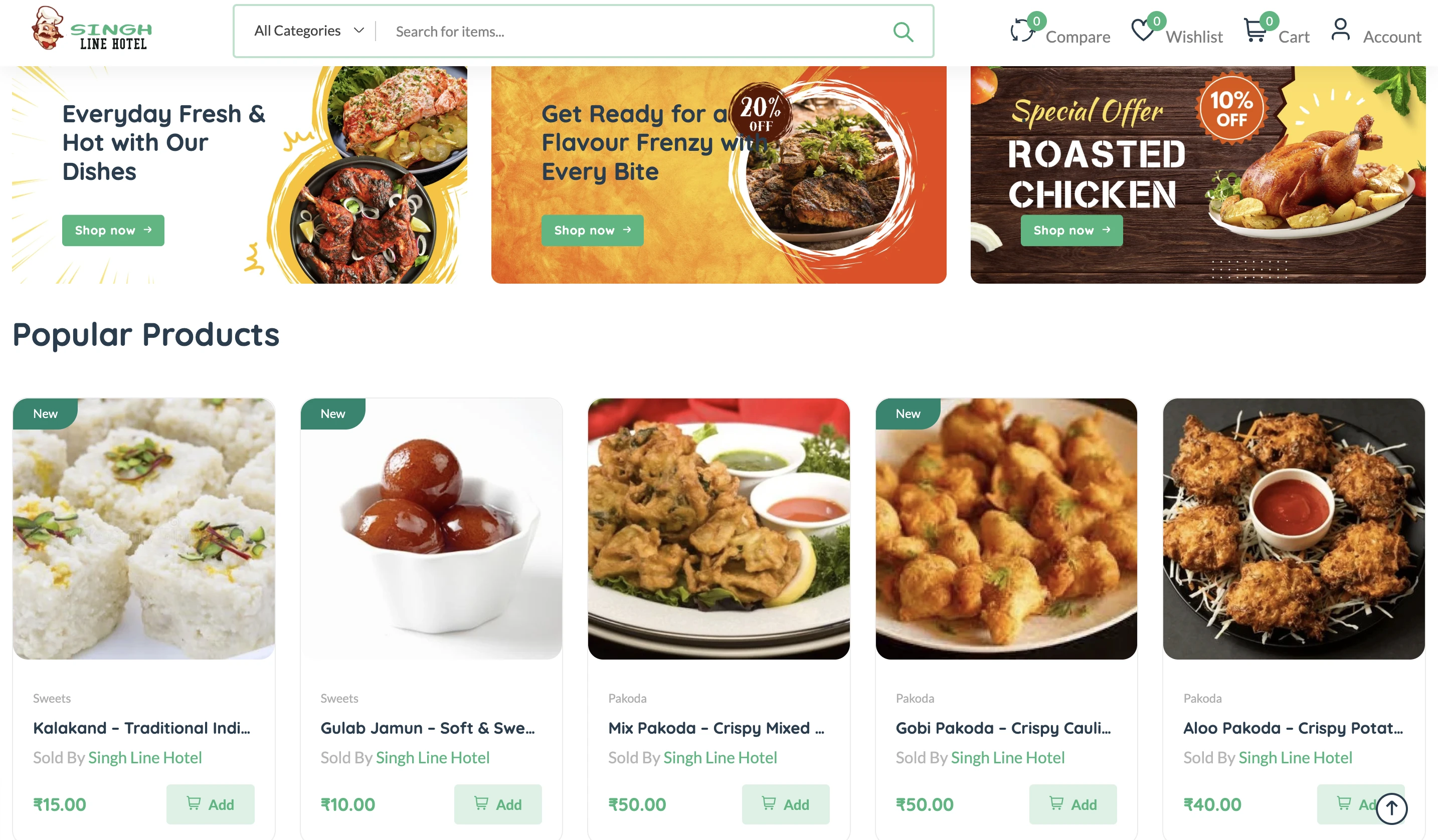1438x840 pixels.
Task: Open the Pakoda category above Mix Pakoda
Action: (627, 698)
